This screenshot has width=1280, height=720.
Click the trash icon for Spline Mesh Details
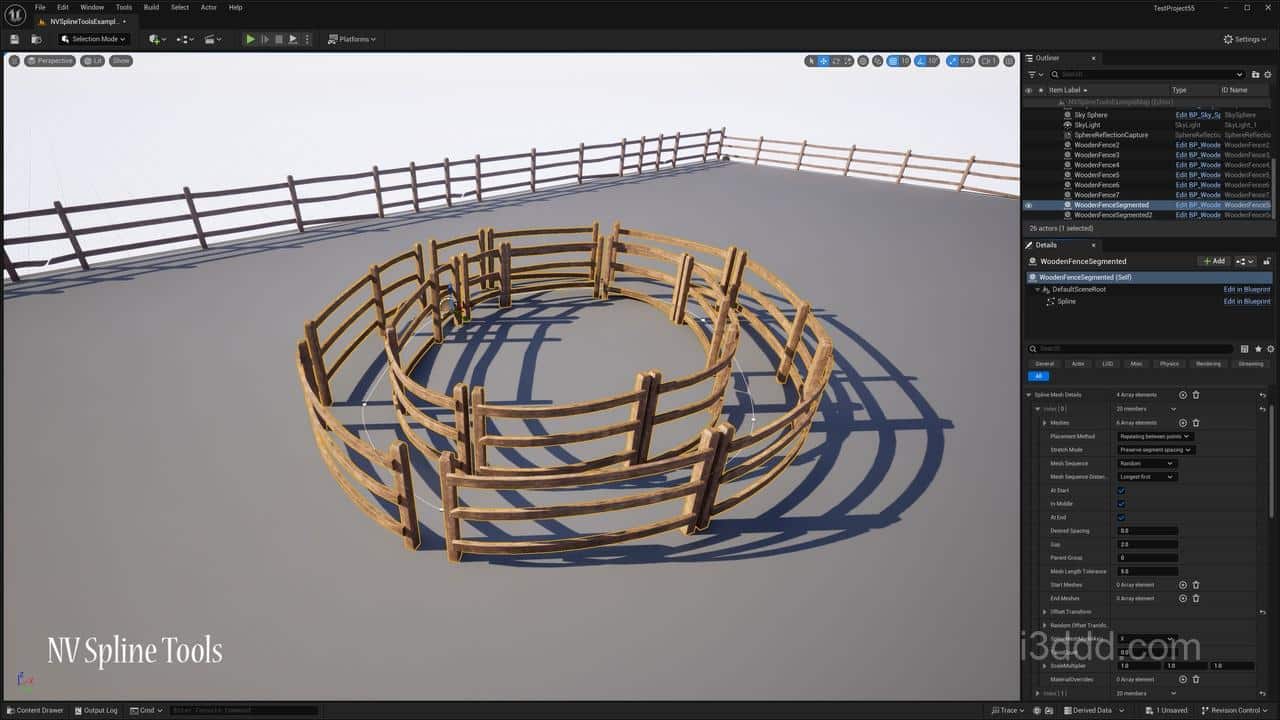1196,395
